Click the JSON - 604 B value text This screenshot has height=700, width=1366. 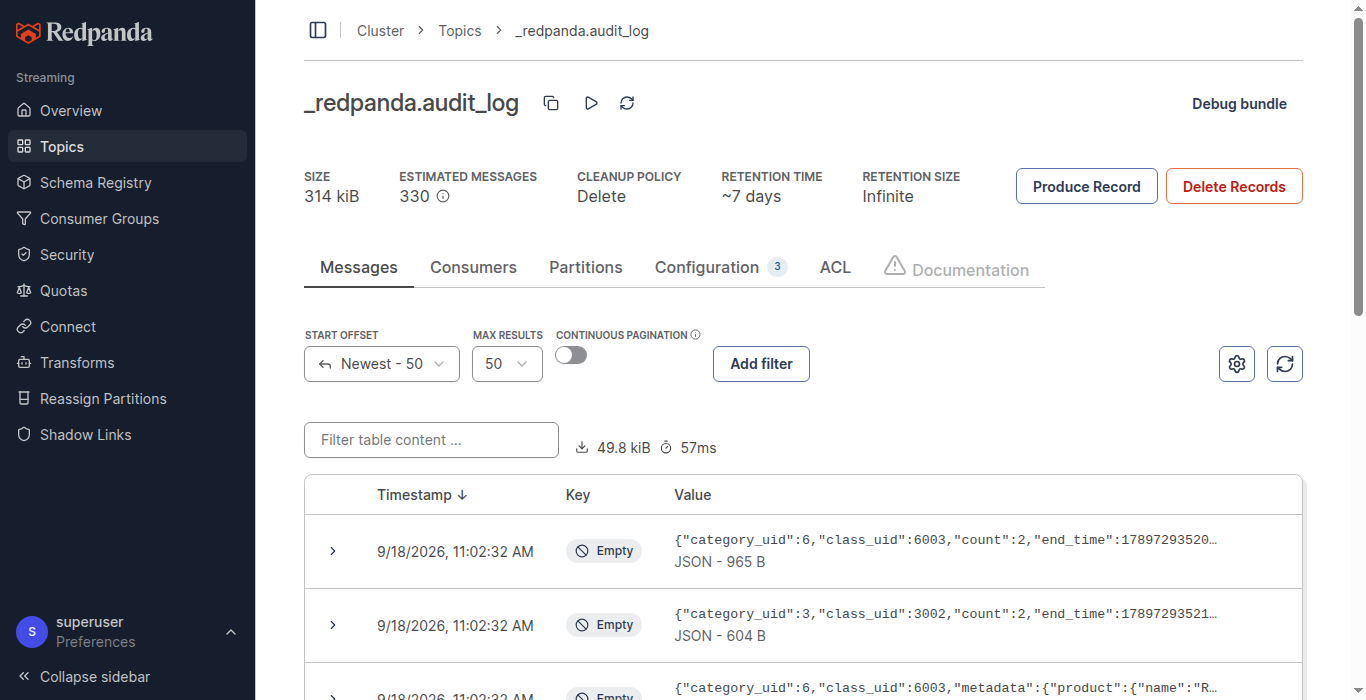click(720, 636)
